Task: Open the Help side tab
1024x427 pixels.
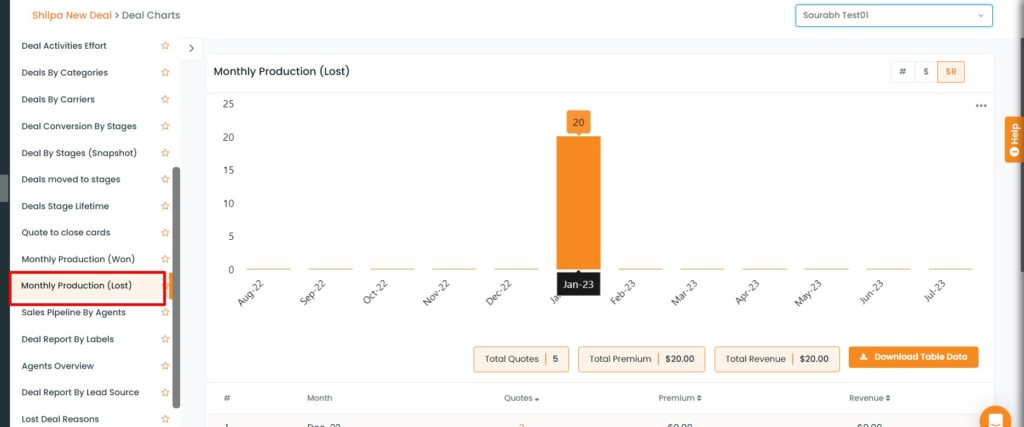Action: tap(1014, 139)
